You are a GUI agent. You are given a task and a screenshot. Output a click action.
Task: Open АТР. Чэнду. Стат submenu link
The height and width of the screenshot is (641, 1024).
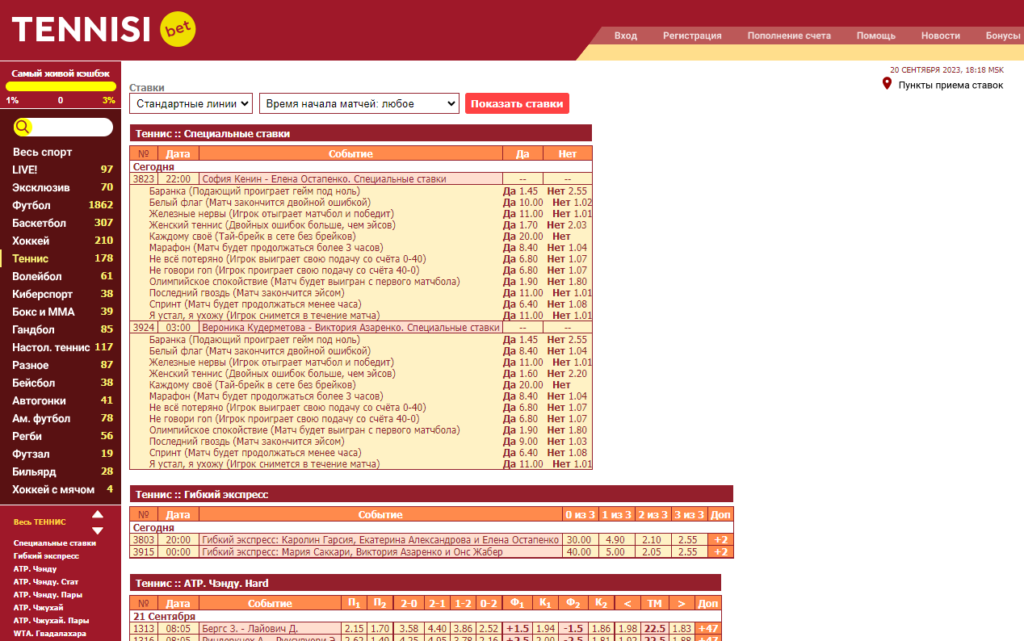click(45, 582)
